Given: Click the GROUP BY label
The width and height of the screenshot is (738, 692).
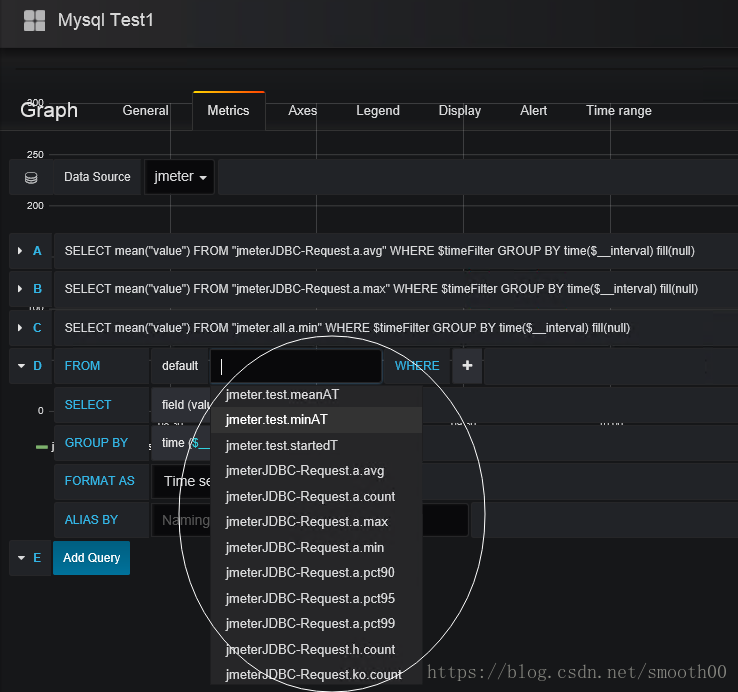Looking at the screenshot, I should [96, 443].
